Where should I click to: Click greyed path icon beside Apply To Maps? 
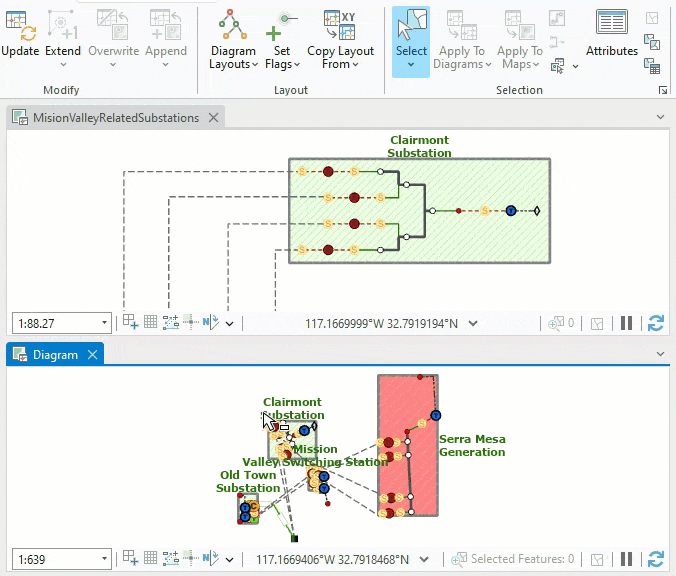(557, 19)
